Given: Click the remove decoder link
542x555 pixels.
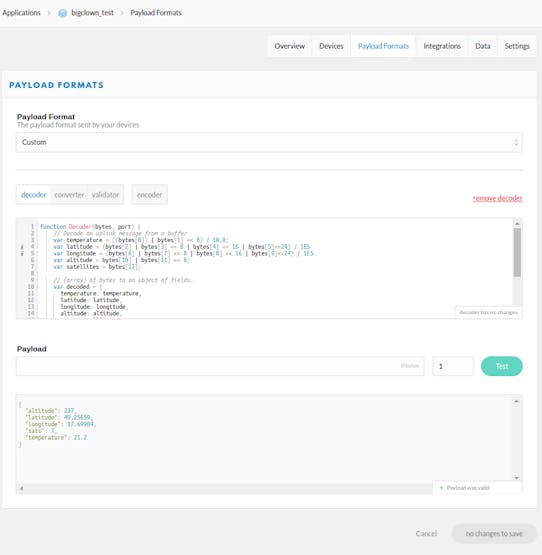Looking at the screenshot, I should pyautogui.click(x=497, y=198).
